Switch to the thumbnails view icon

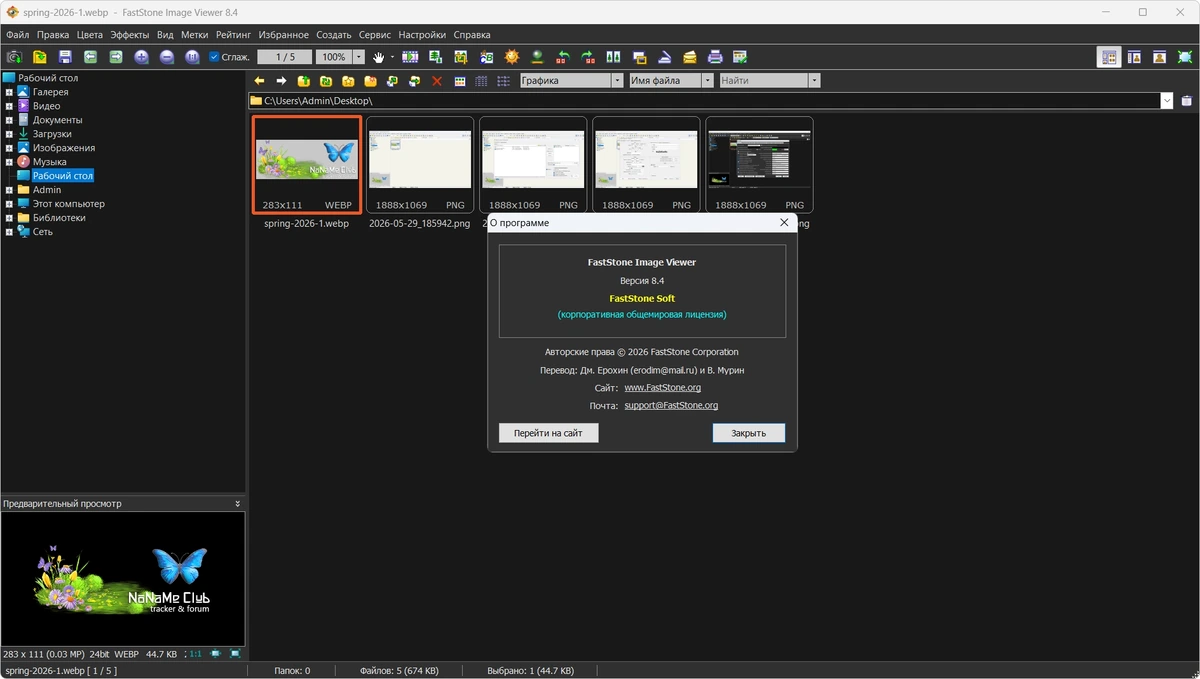[x=460, y=81]
